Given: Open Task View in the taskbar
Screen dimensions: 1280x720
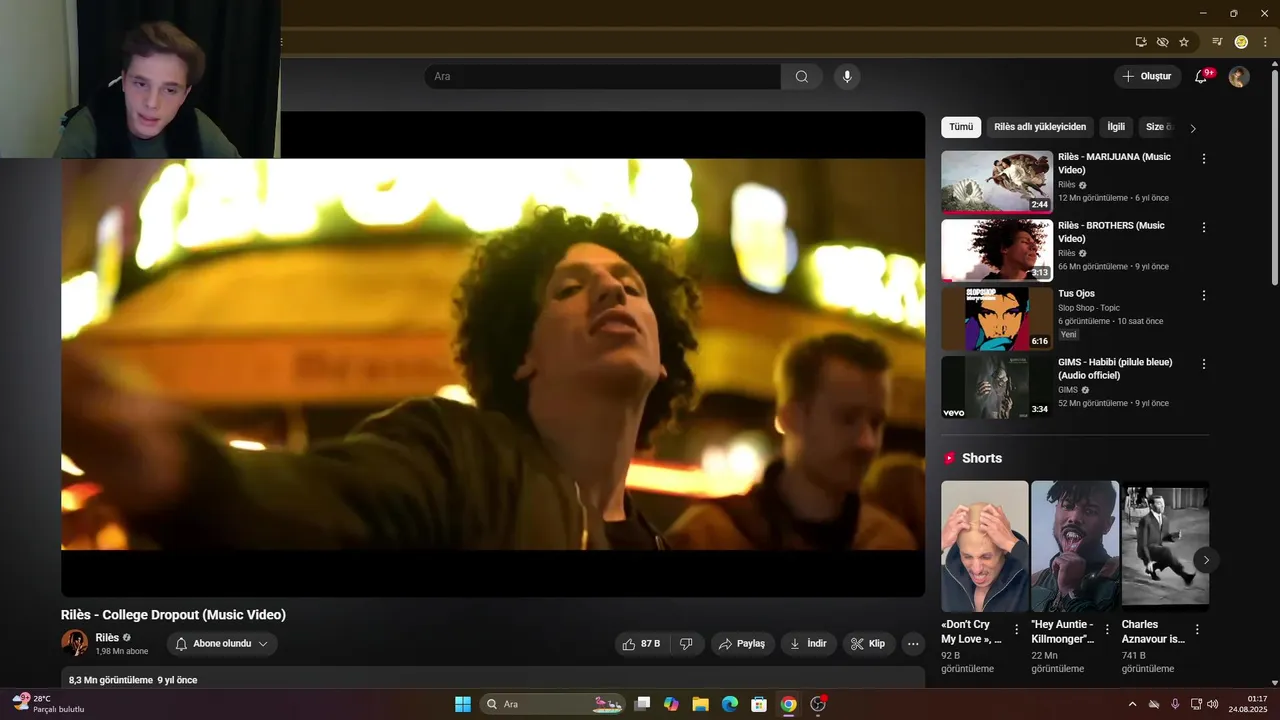Looking at the screenshot, I should pos(642,704).
